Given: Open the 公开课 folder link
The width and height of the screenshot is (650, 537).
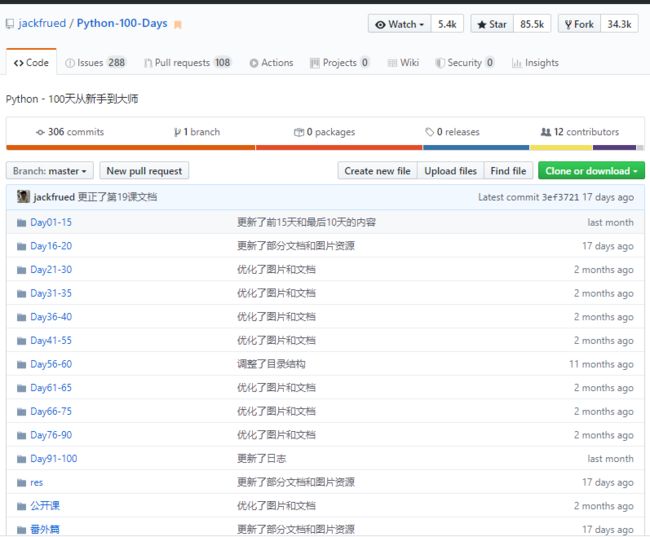Looking at the screenshot, I should coord(45,506).
